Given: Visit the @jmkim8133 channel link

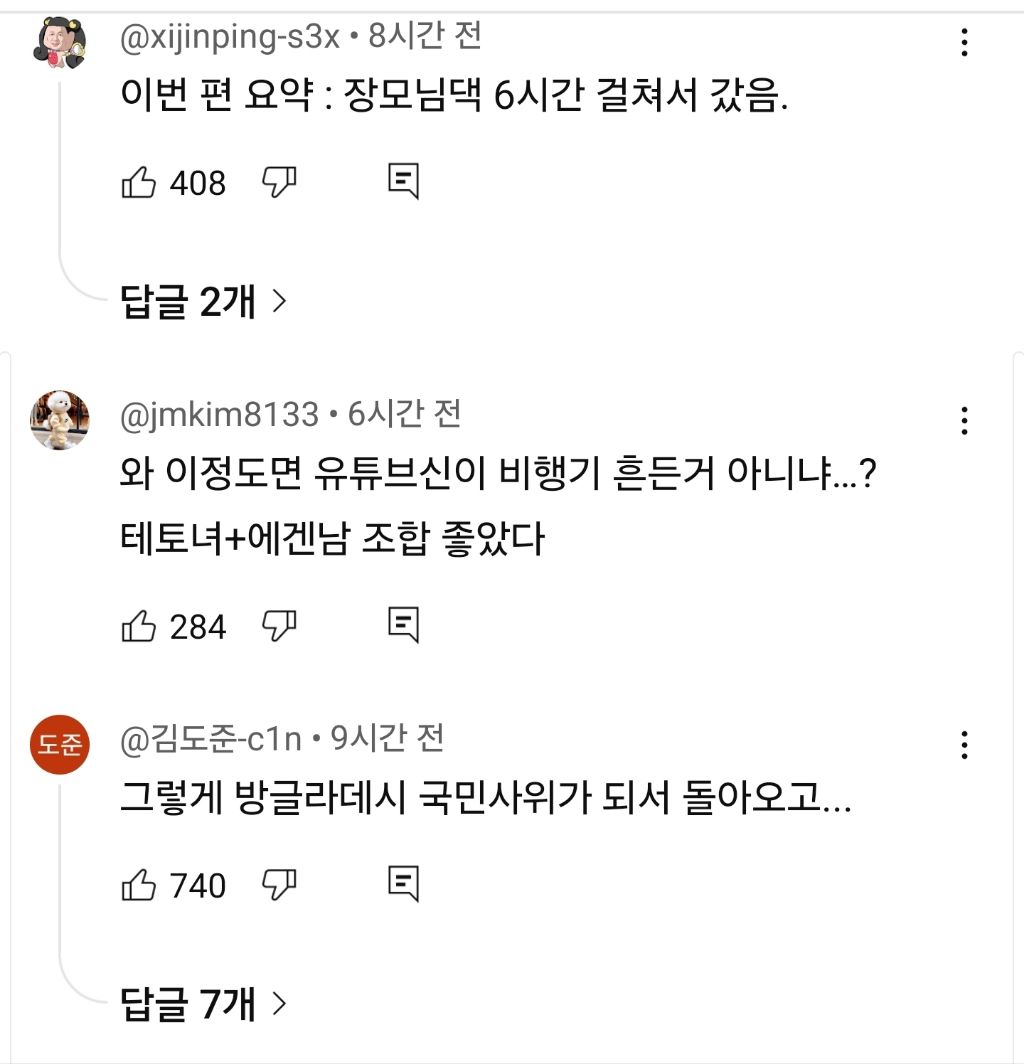Looking at the screenshot, I should [x=220, y=413].
